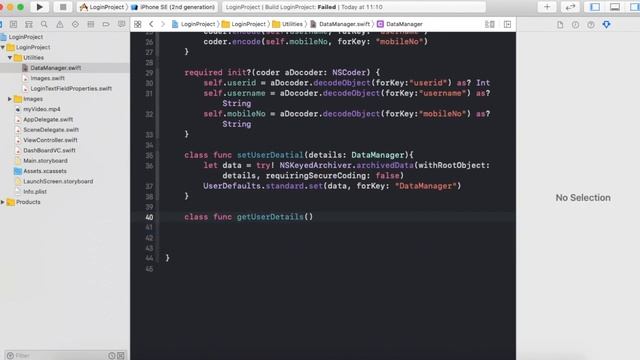The width and height of the screenshot is (640, 360).
Task: Show the source control navigator
Action: (13, 24)
